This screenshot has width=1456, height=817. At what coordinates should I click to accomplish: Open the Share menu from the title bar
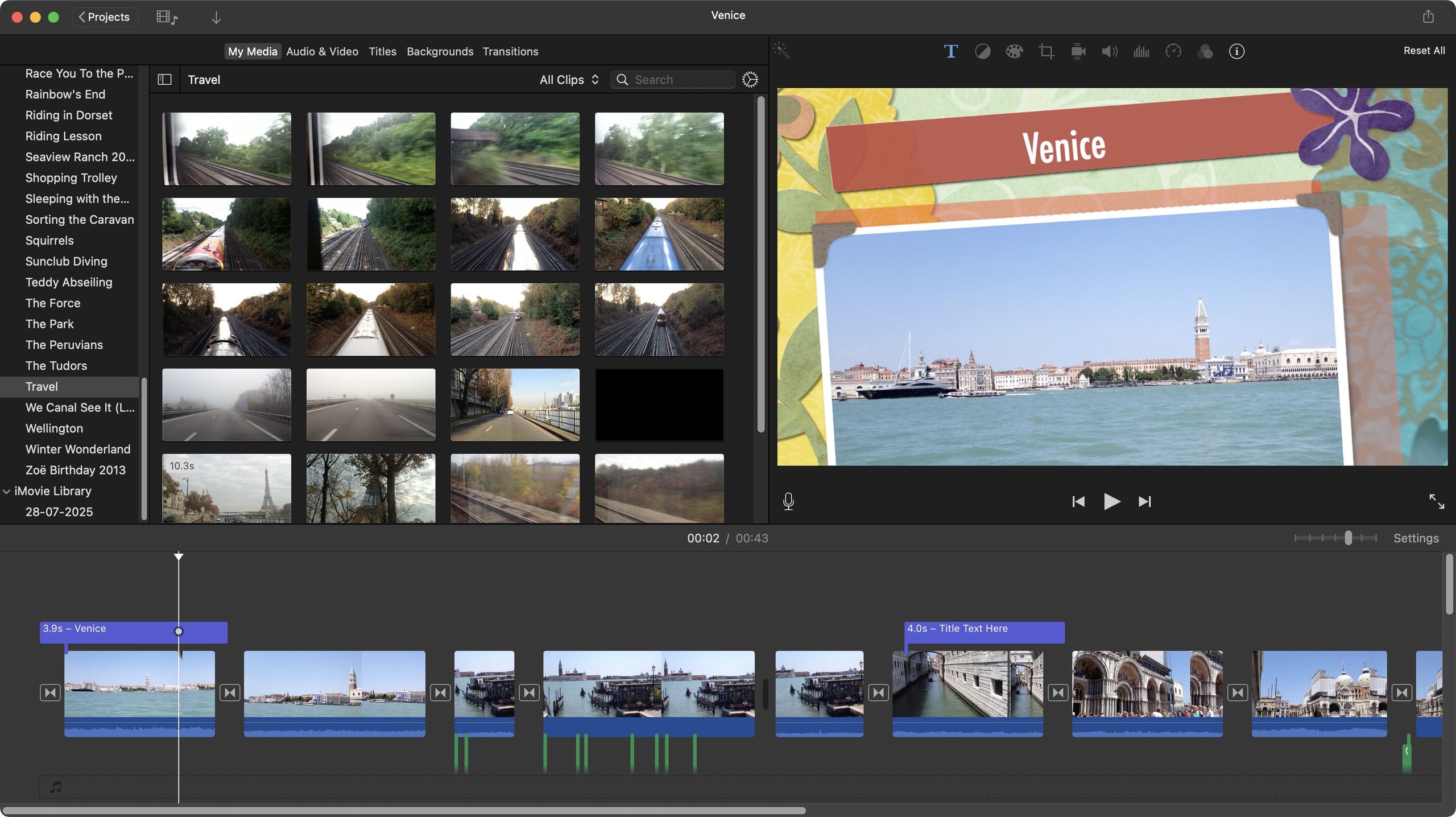[1429, 15]
